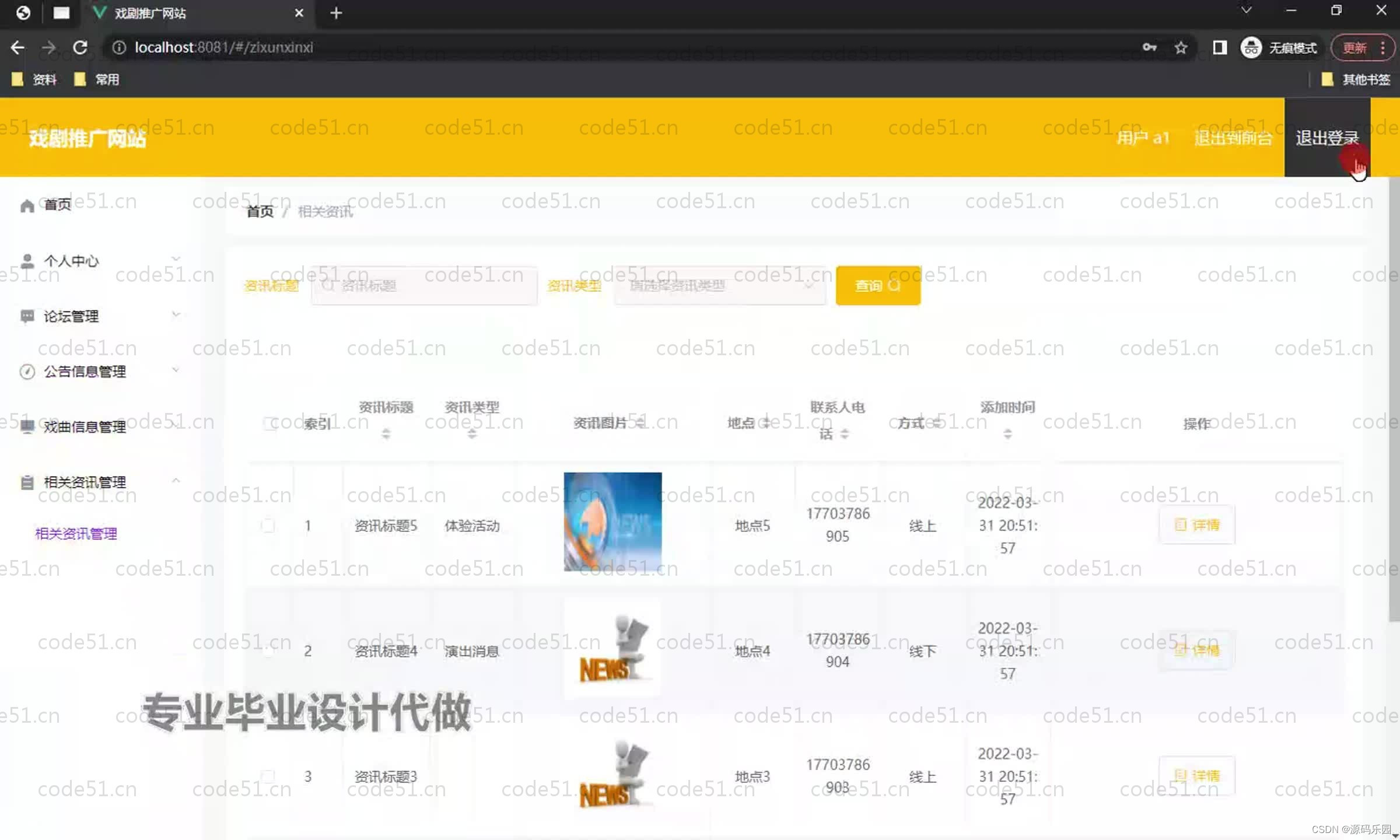Click the site info icon by URL
This screenshot has width=1400, height=840.
pyautogui.click(x=118, y=47)
